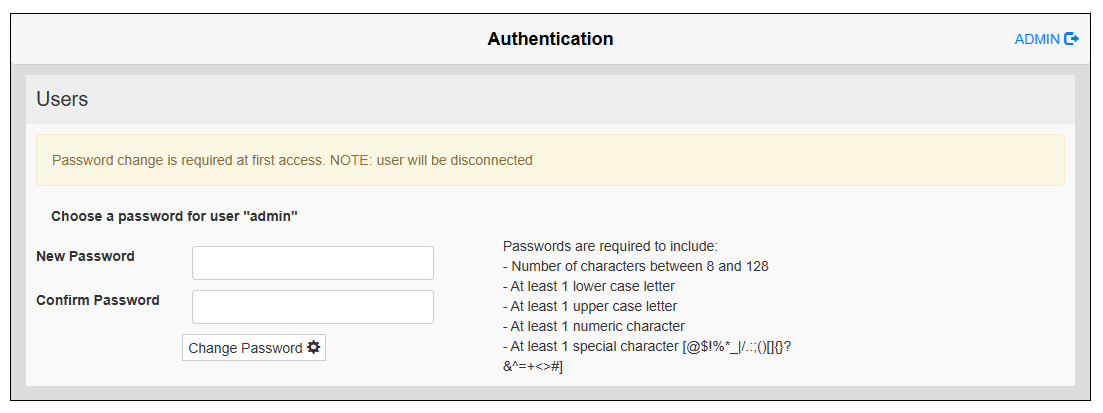Focus the New Password input field
Screen dimensions: 1103x413
(x=312, y=263)
